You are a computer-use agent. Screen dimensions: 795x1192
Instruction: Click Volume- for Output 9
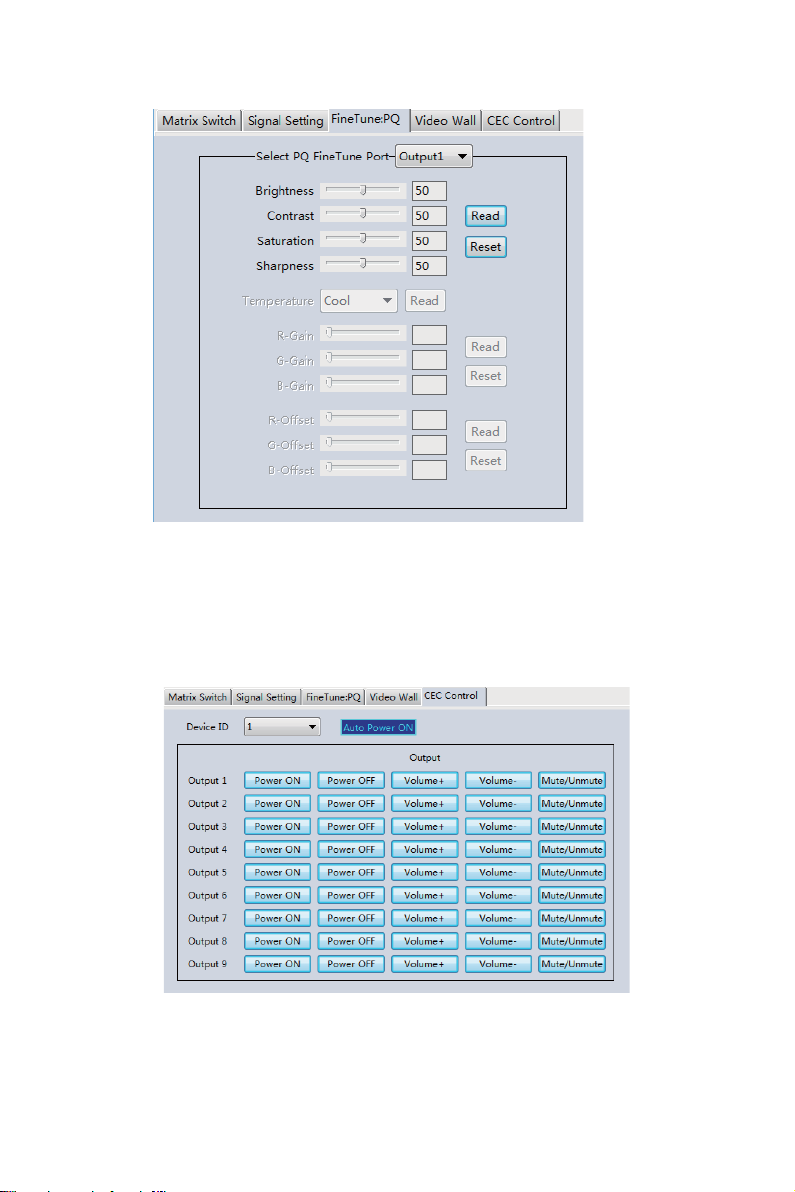(498, 964)
